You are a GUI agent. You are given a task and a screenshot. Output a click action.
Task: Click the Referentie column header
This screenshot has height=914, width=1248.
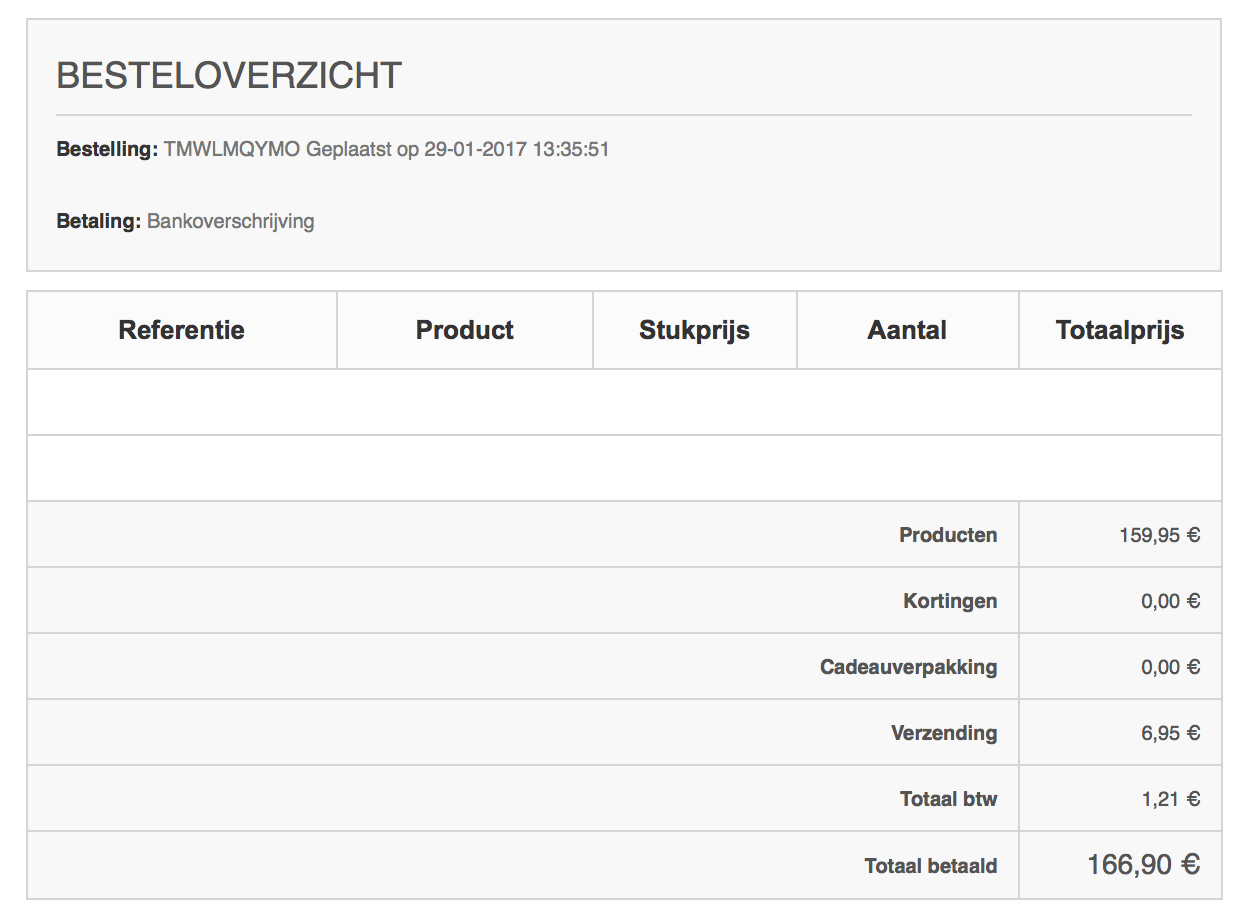(182, 330)
